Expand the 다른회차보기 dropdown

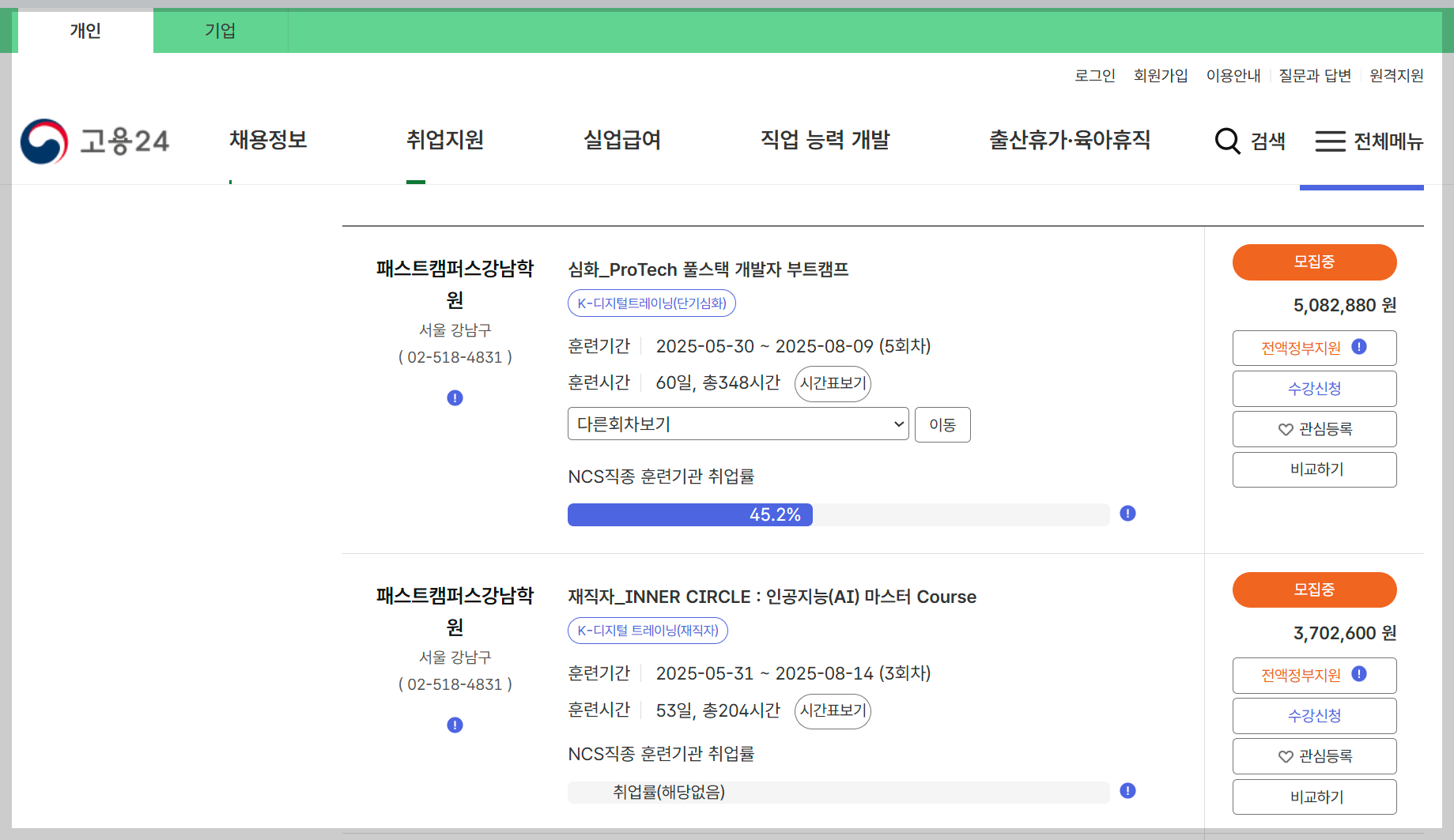[x=738, y=424]
